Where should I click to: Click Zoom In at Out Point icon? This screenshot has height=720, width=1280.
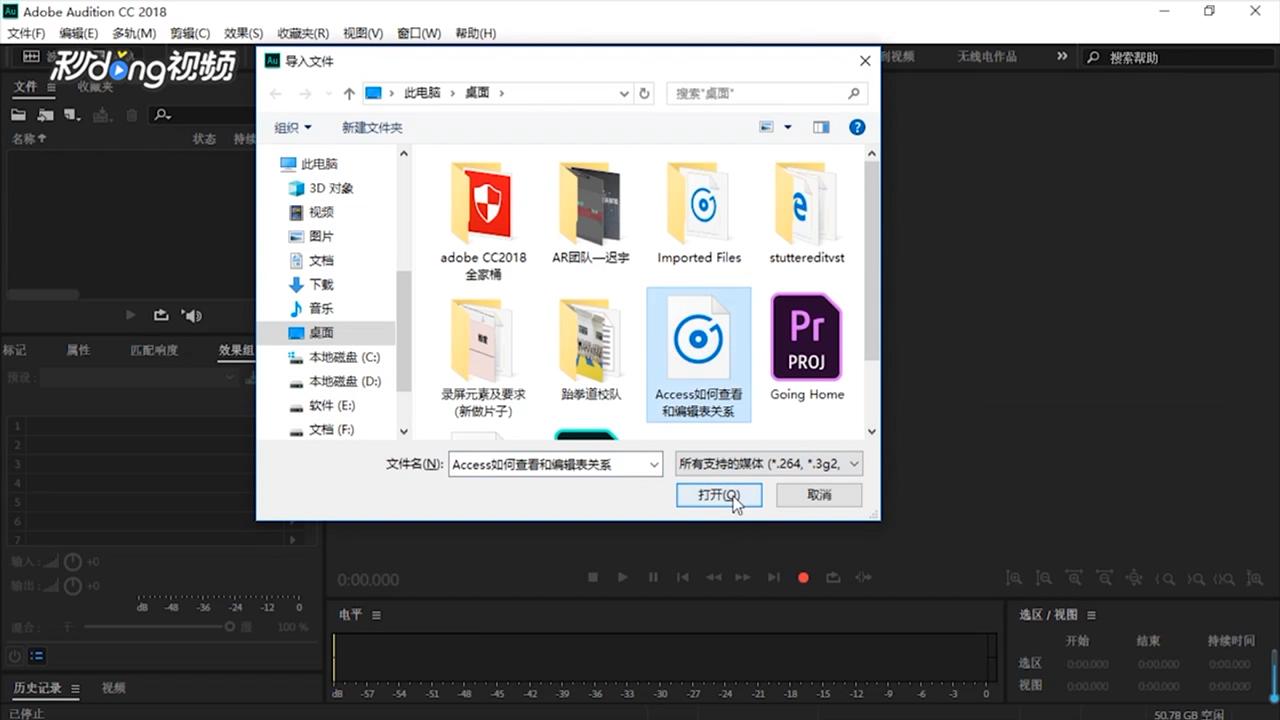(x=1195, y=578)
